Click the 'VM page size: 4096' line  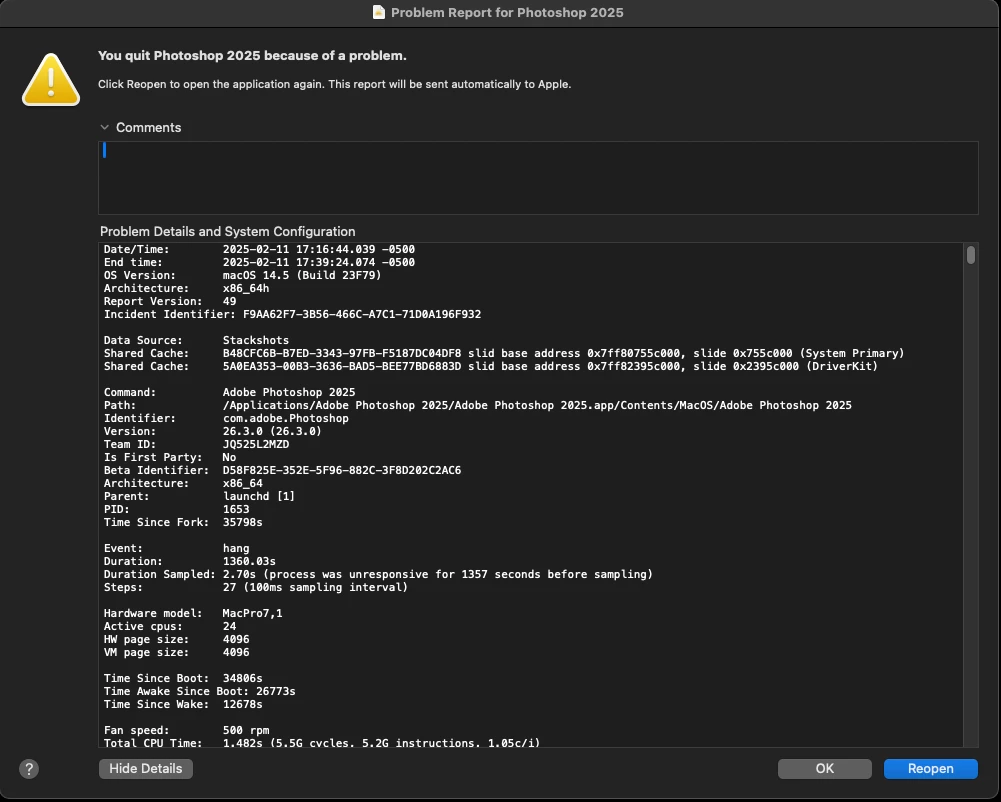176,653
